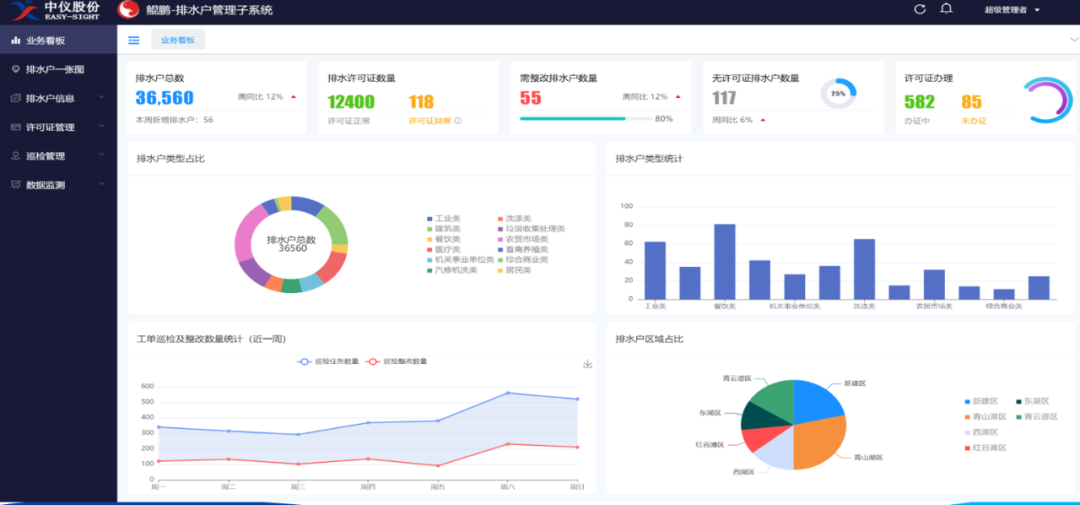This screenshot has width=1080, height=505.
Task: Toggle 新建区 in the pie chart legend
Action: coord(982,402)
